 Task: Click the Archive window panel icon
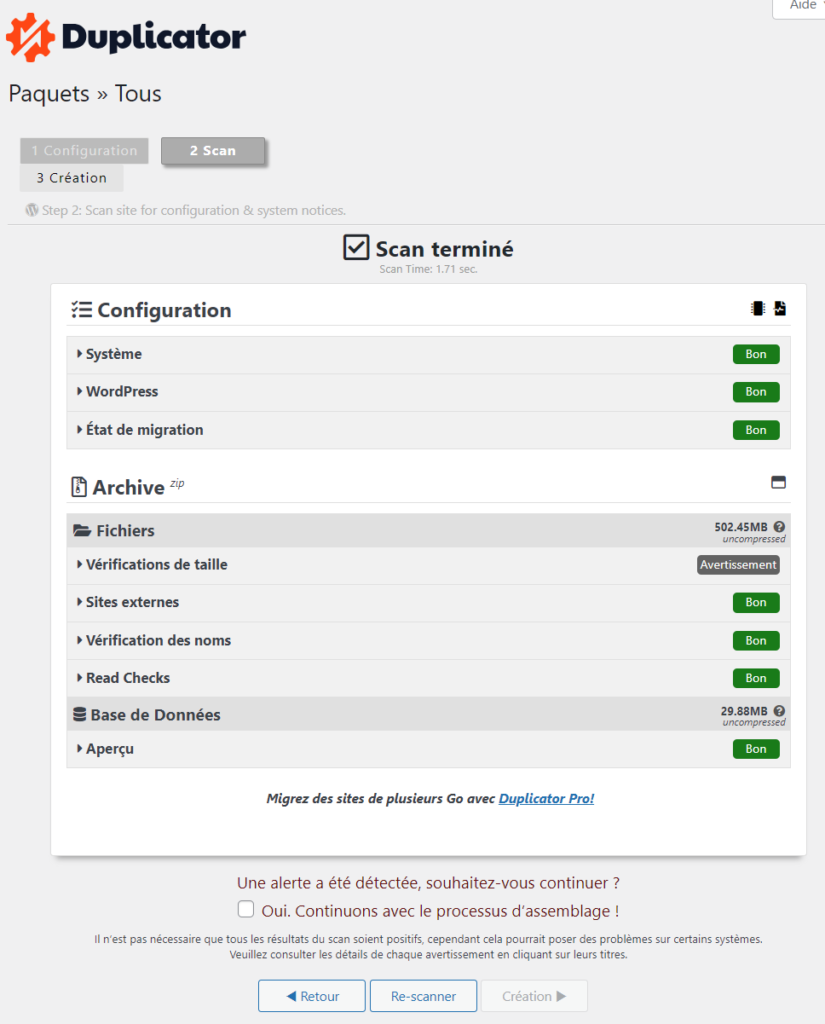(778, 483)
